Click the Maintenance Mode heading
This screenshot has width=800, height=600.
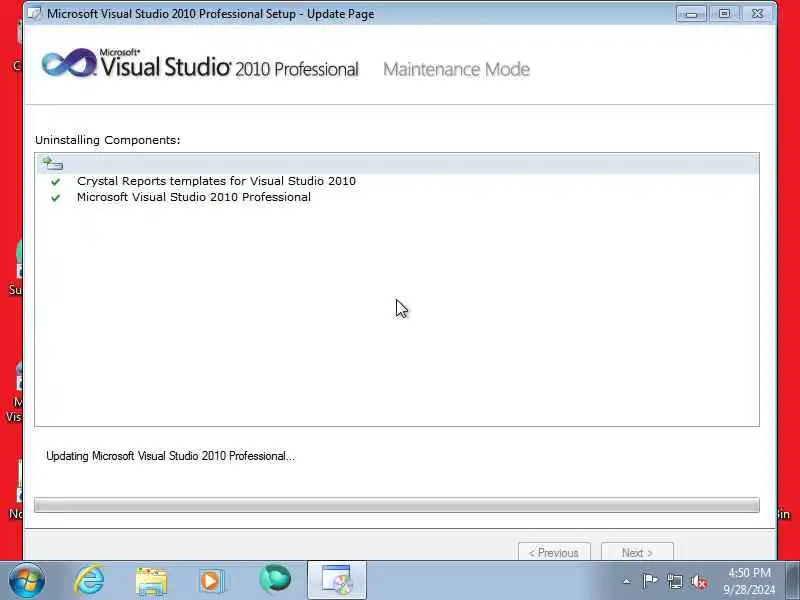457,69
